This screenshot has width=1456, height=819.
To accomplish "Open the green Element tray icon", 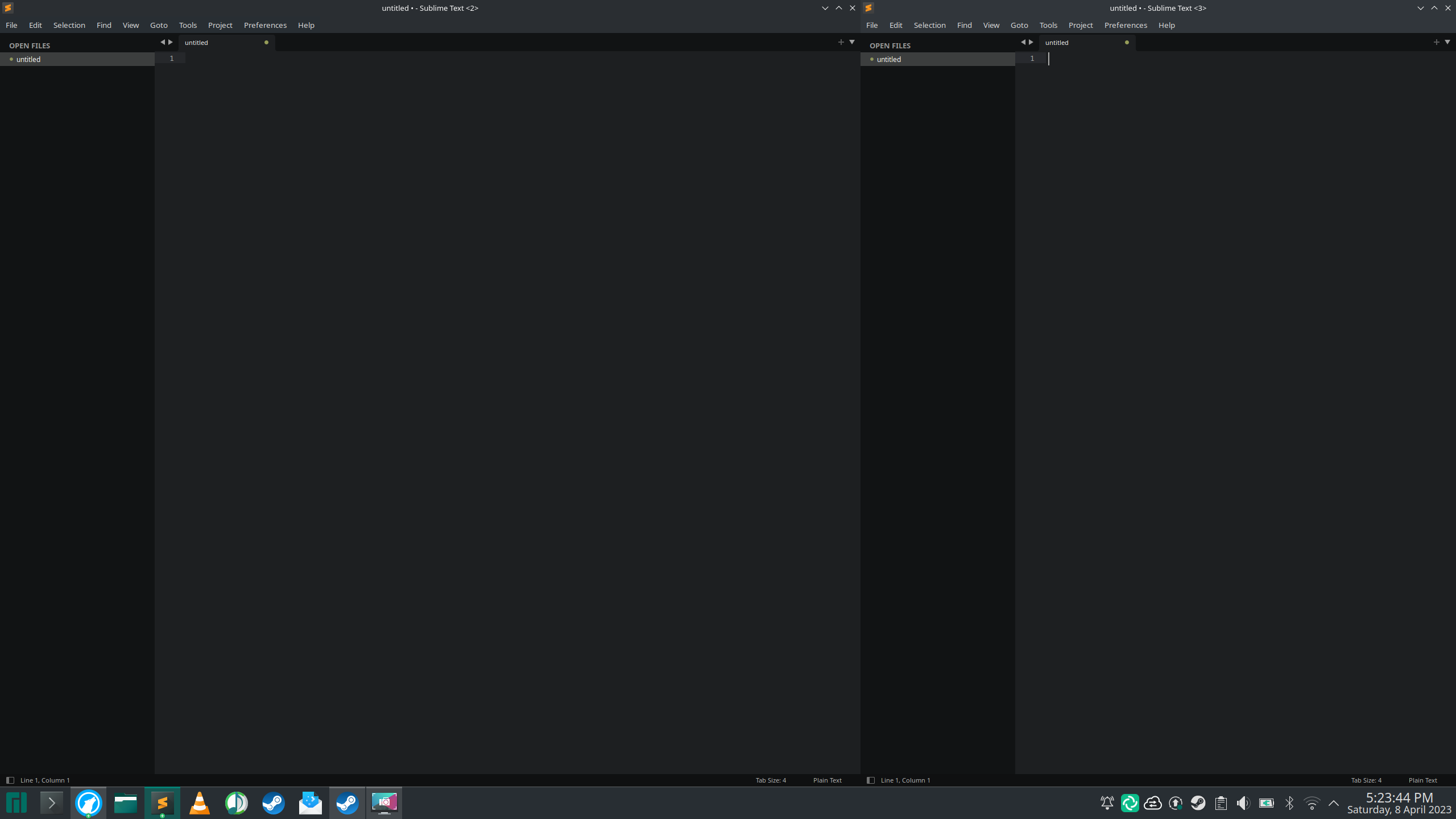I will tap(1130, 803).
